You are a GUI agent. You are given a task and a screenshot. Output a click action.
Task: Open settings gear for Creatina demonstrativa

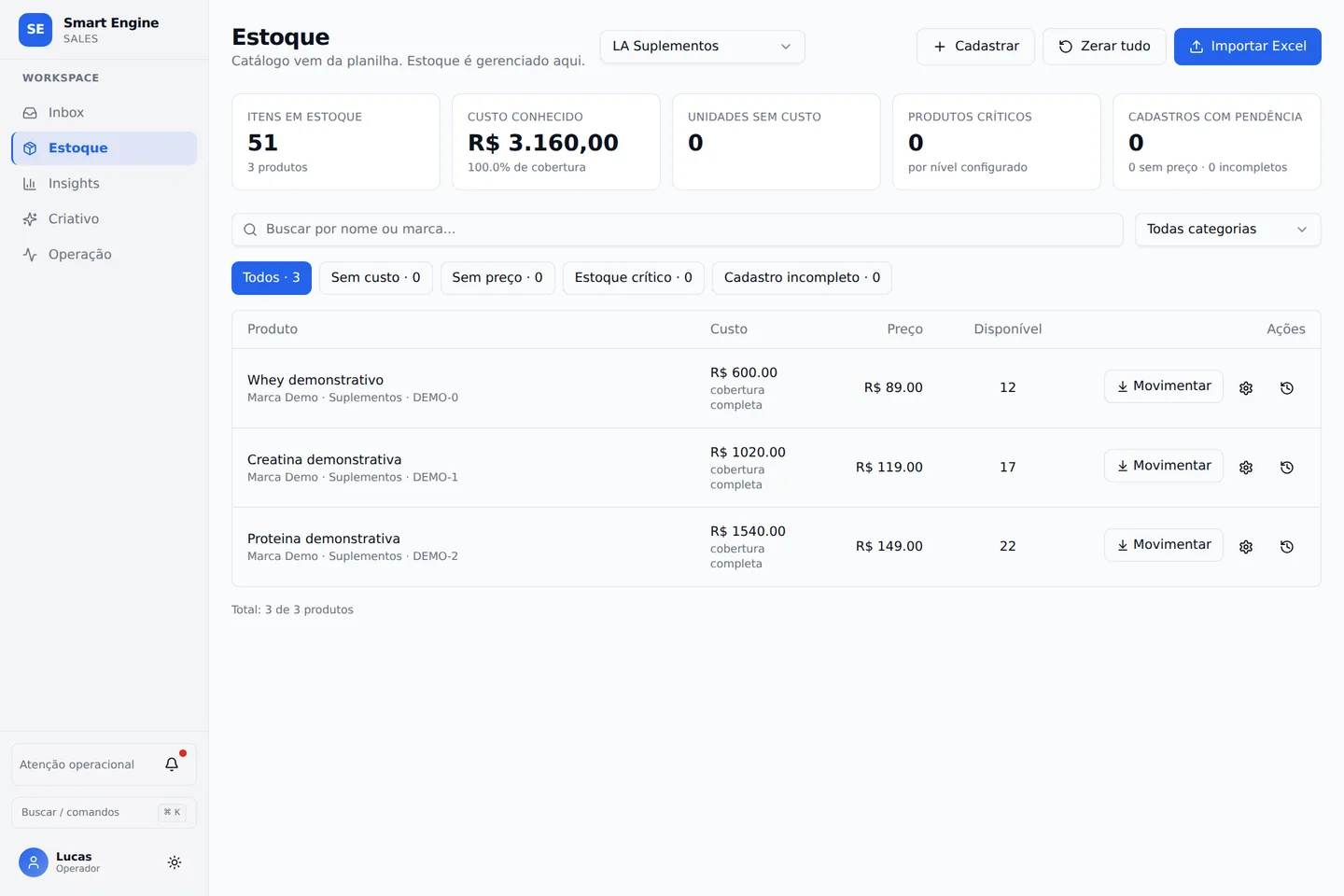pyautogui.click(x=1246, y=468)
